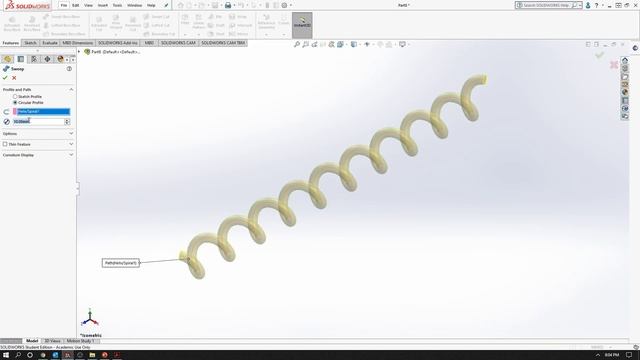The width and height of the screenshot is (640, 360).
Task: Click Revolved Boss/Base tool
Action: (x=32, y=24)
